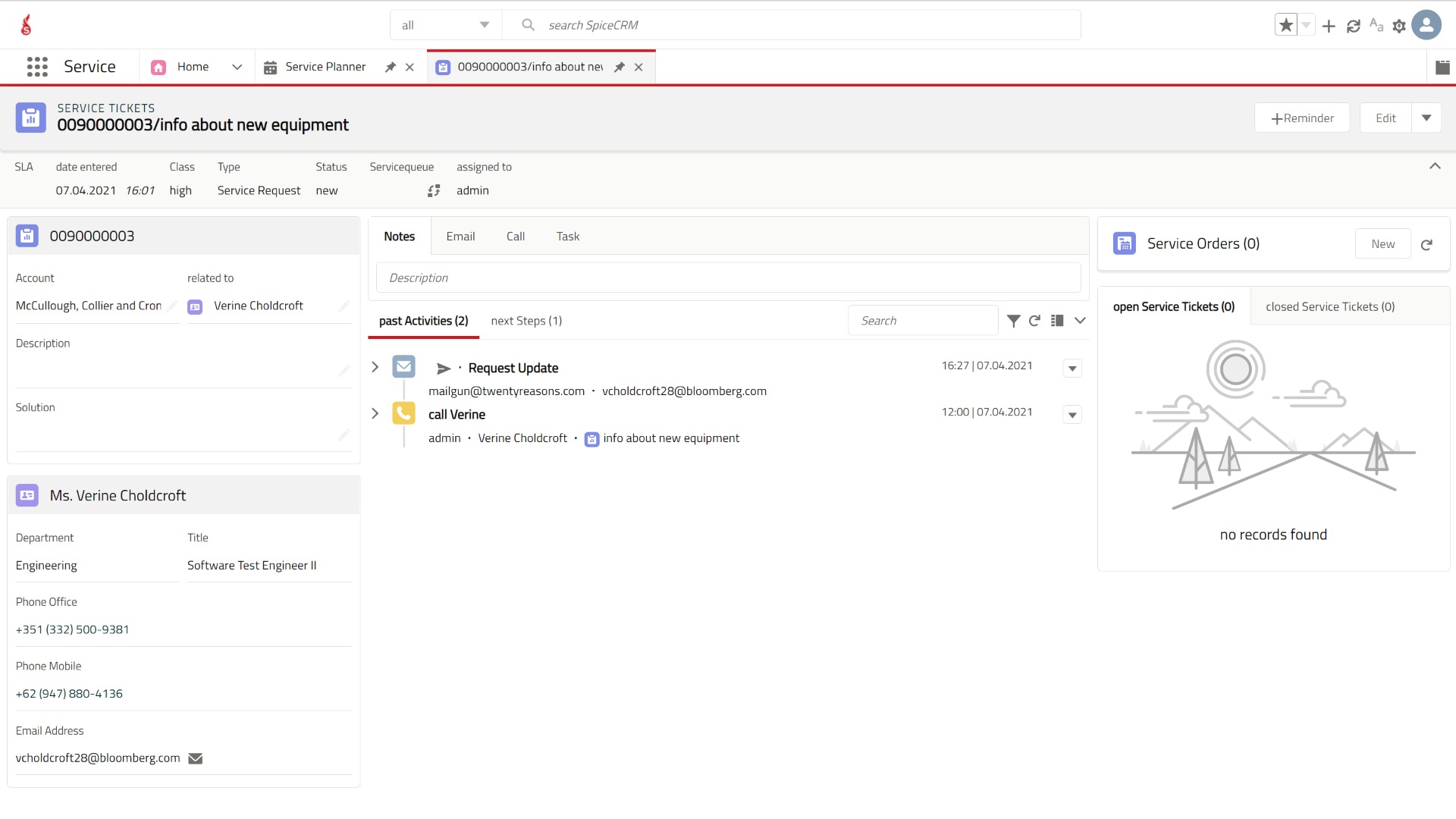Screen dimensions: 1456x819
Task: Select the Email tab
Action: pos(460,237)
